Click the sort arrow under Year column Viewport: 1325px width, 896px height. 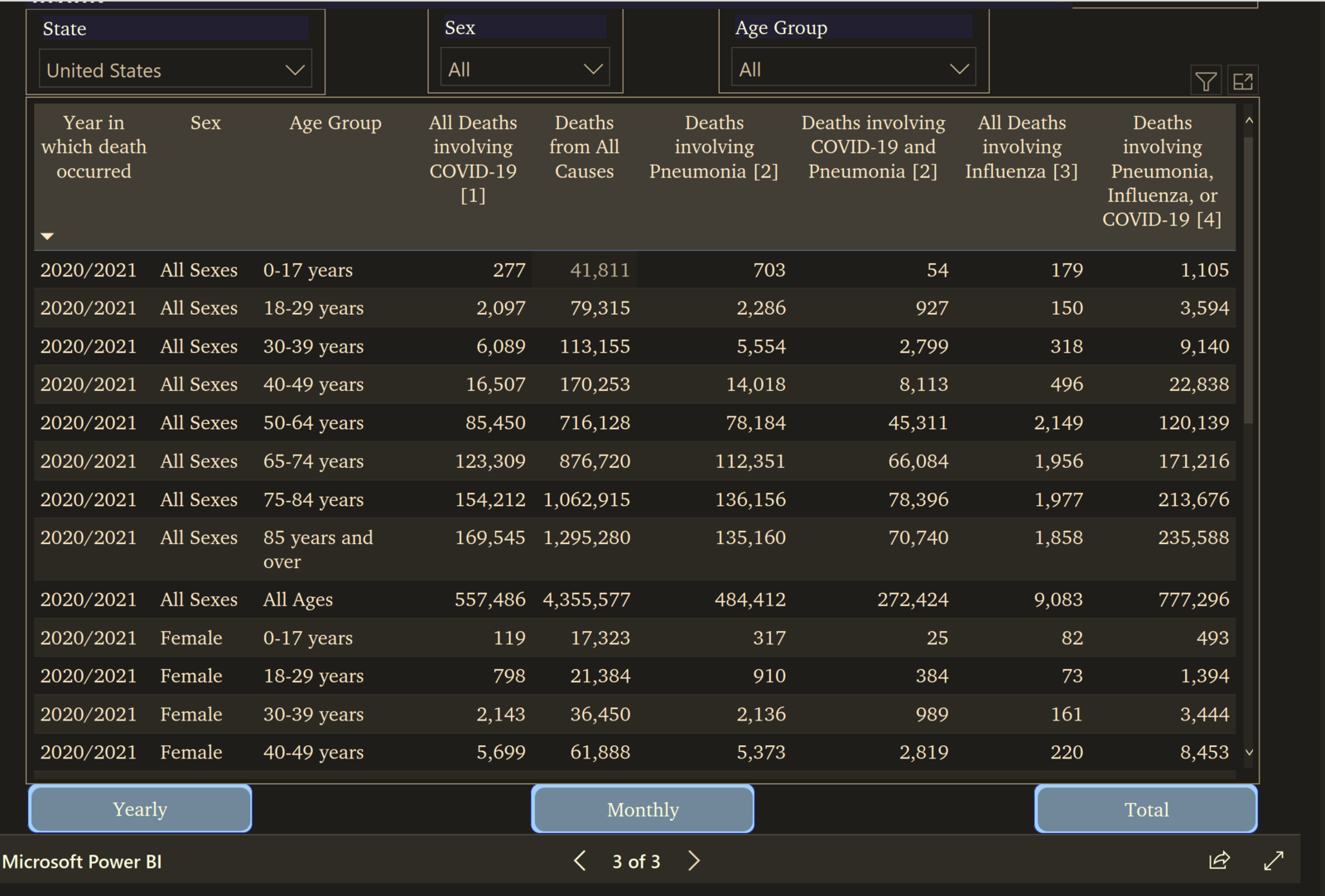click(x=47, y=236)
